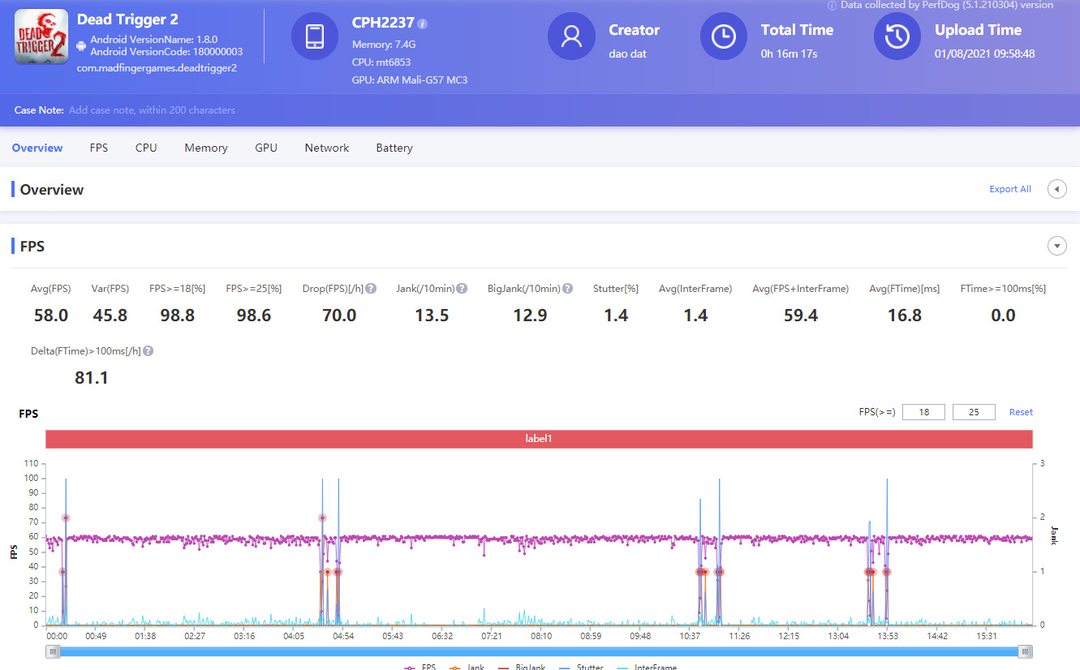Switch to the CPU tab
Screen dimensions: 1080x670
[146, 148]
